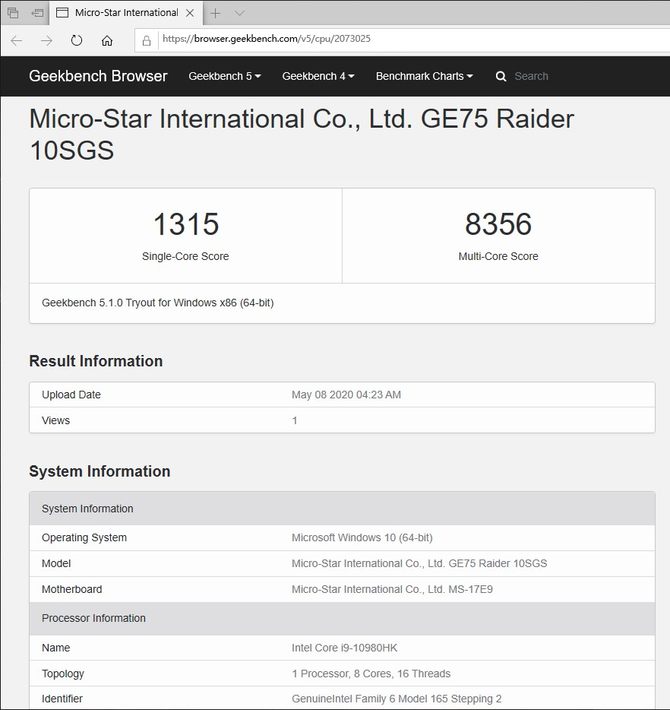Expand the Geekbench 5 dropdown menu
This screenshot has height=710, width=670.
(225, 76)
